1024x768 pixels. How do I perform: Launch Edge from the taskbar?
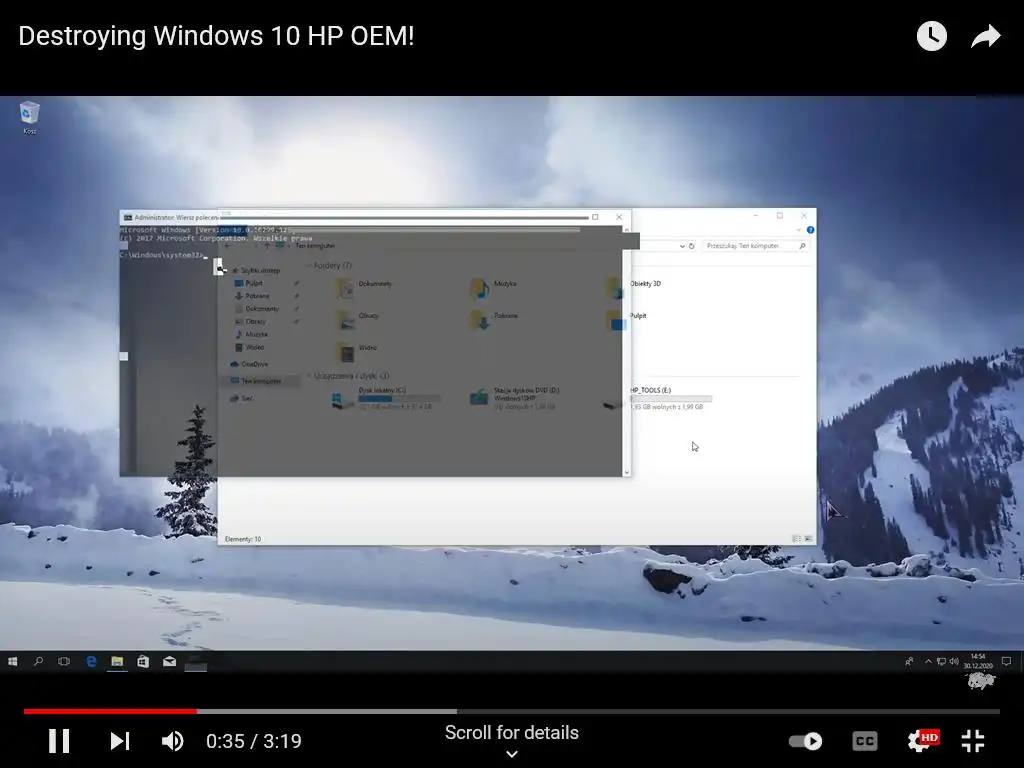click(91, 662)
